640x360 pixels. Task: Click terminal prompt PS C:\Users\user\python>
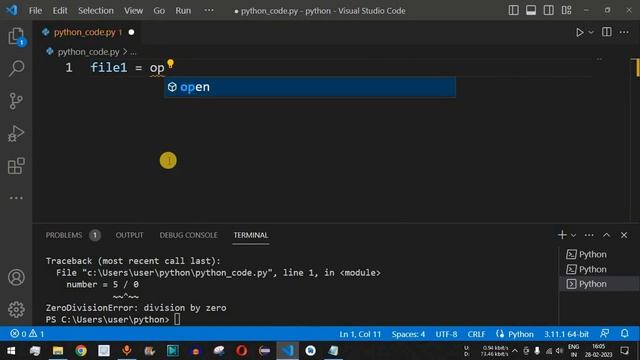tap(107, 320)
